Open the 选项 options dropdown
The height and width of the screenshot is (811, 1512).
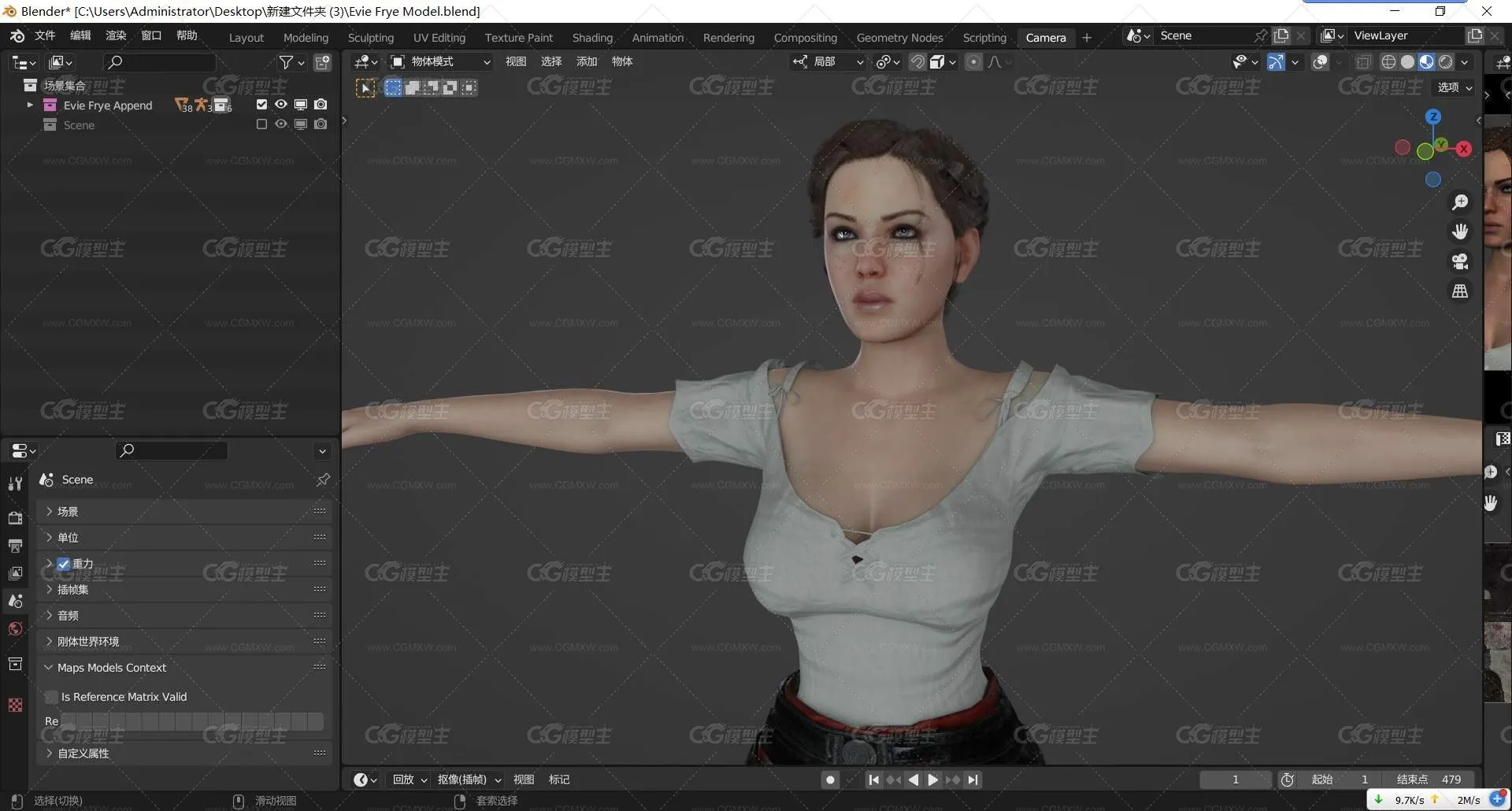[x=1455, y=87]
